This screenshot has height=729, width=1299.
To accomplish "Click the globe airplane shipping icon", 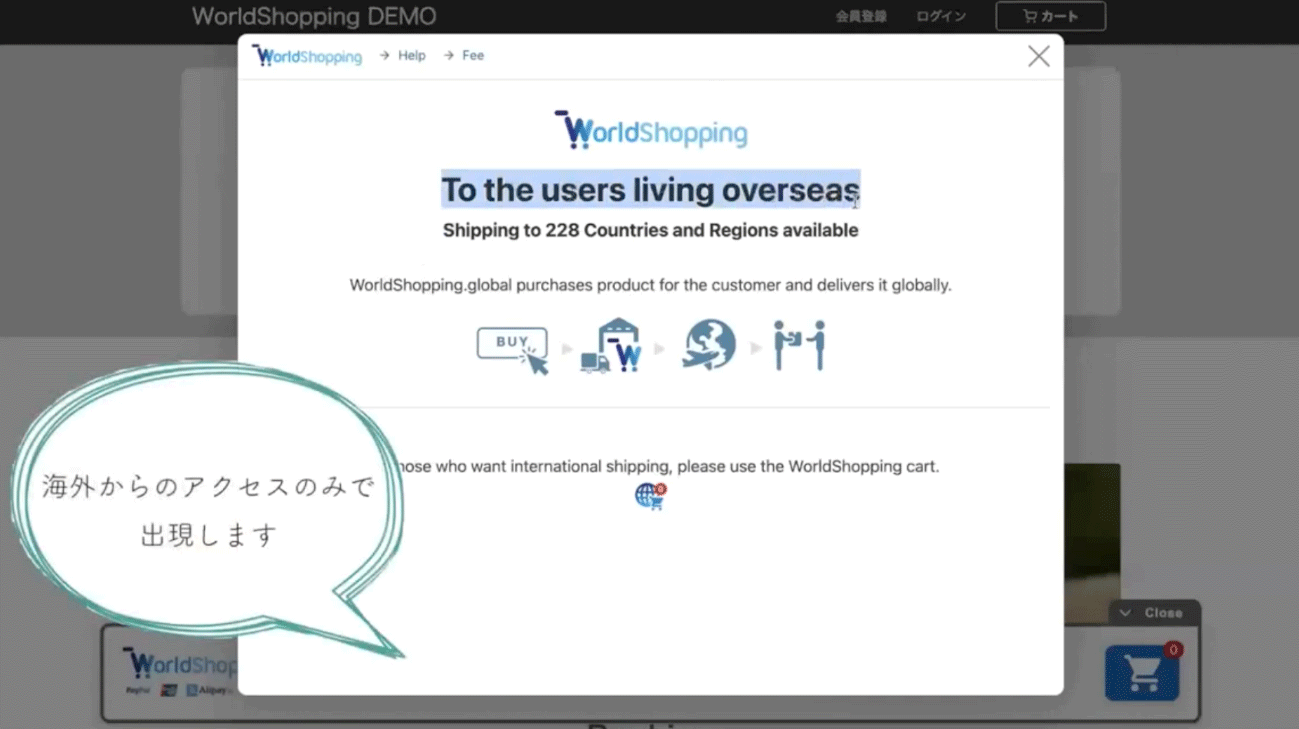I will [x=710, y=344].
